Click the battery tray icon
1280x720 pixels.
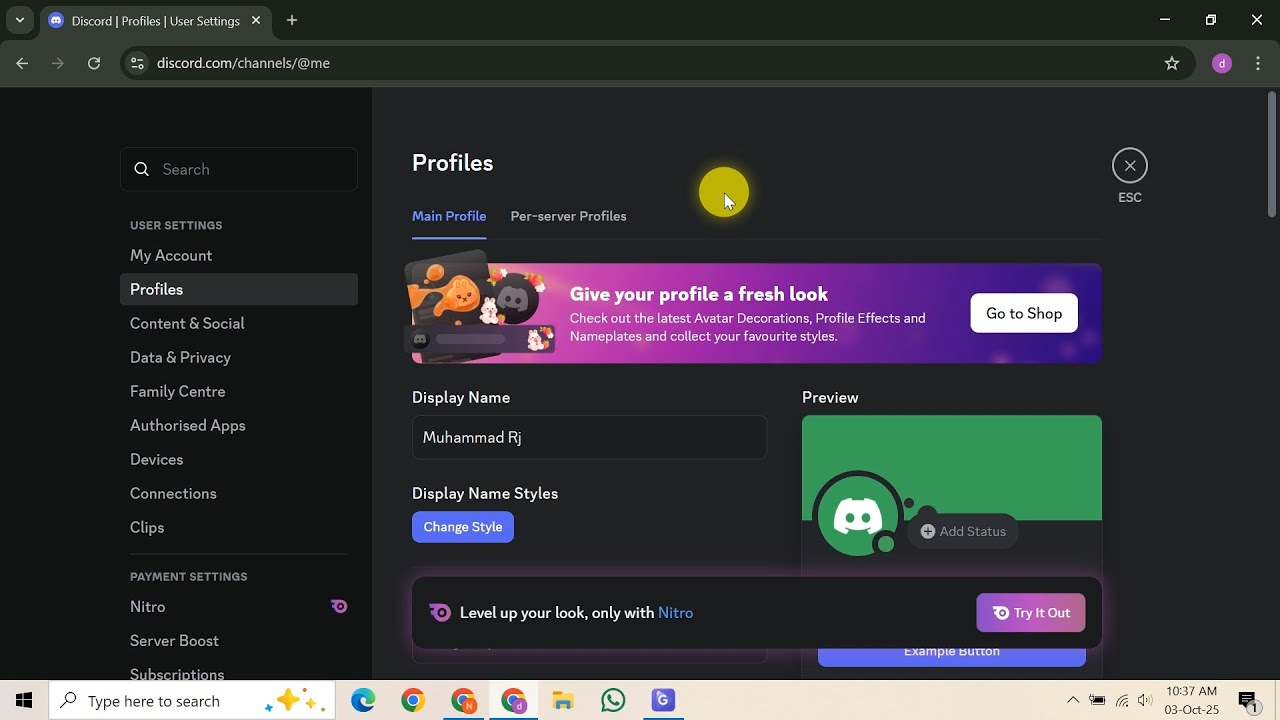pyautogui.click(x=1098, y=700)
